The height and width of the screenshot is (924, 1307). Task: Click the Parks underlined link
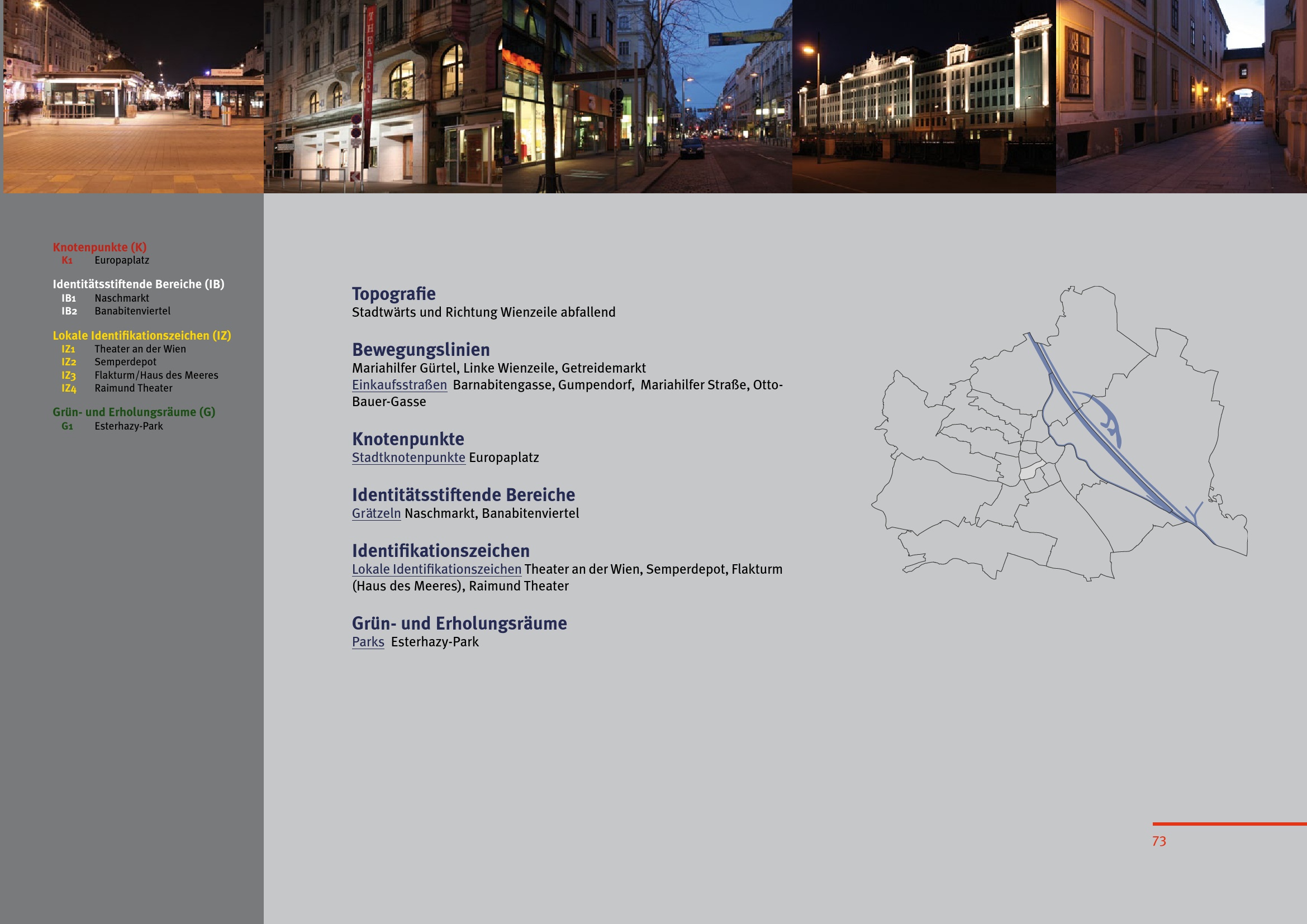click(x=368, y=642)
